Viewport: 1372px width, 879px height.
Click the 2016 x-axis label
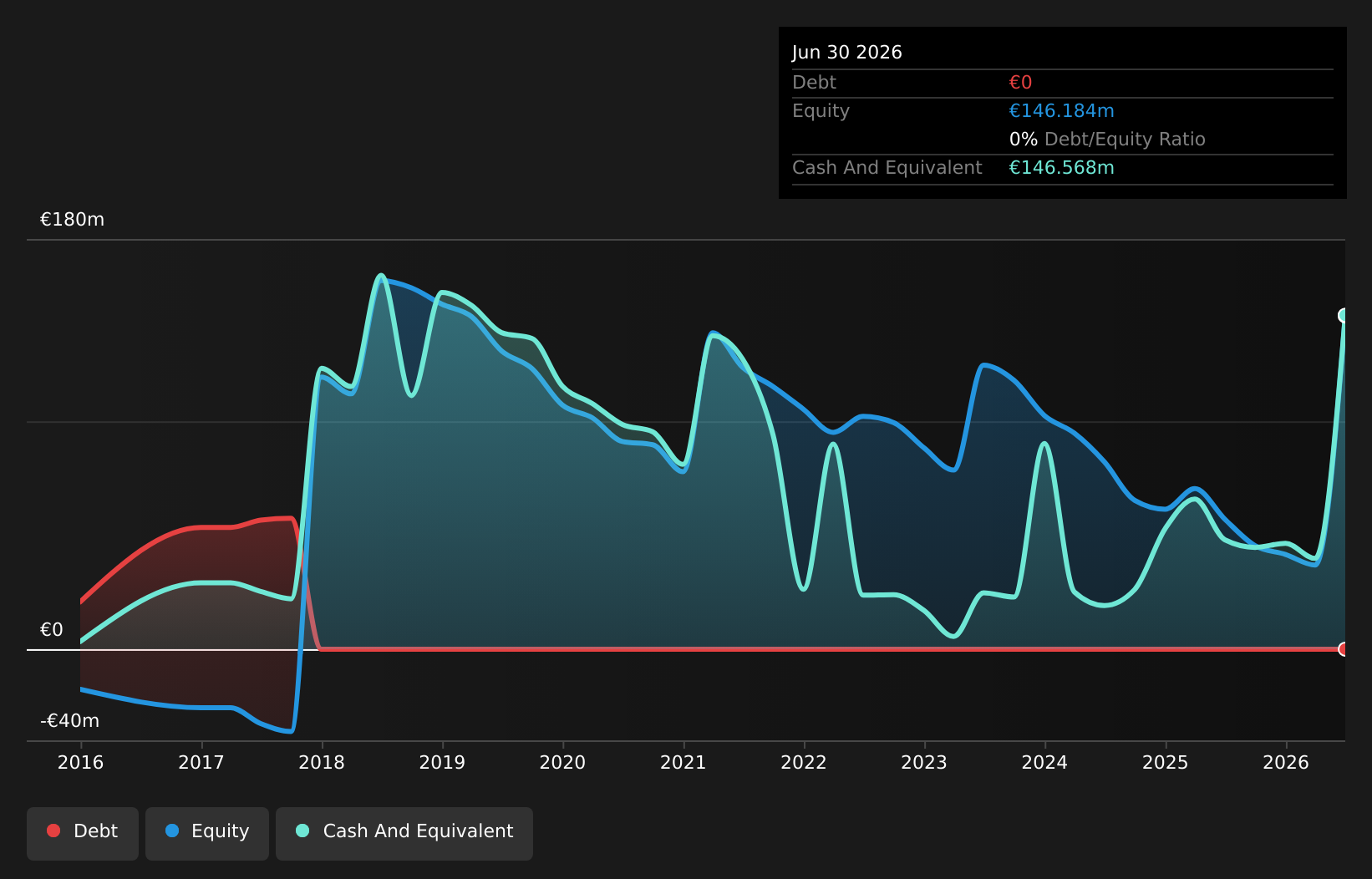click(81, 762)
